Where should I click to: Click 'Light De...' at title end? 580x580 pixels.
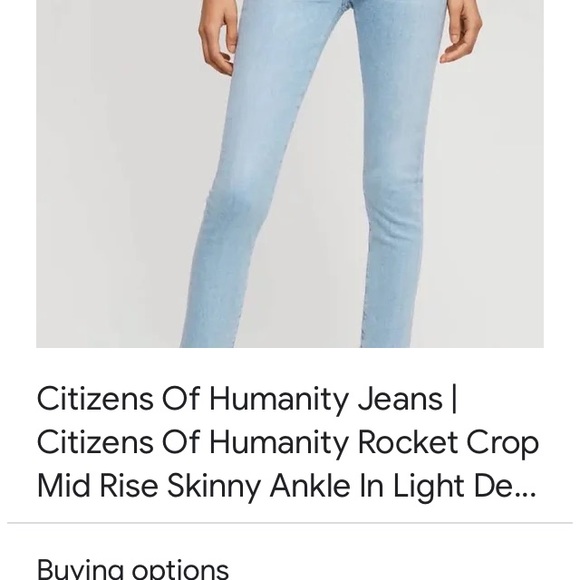(464, 487)
